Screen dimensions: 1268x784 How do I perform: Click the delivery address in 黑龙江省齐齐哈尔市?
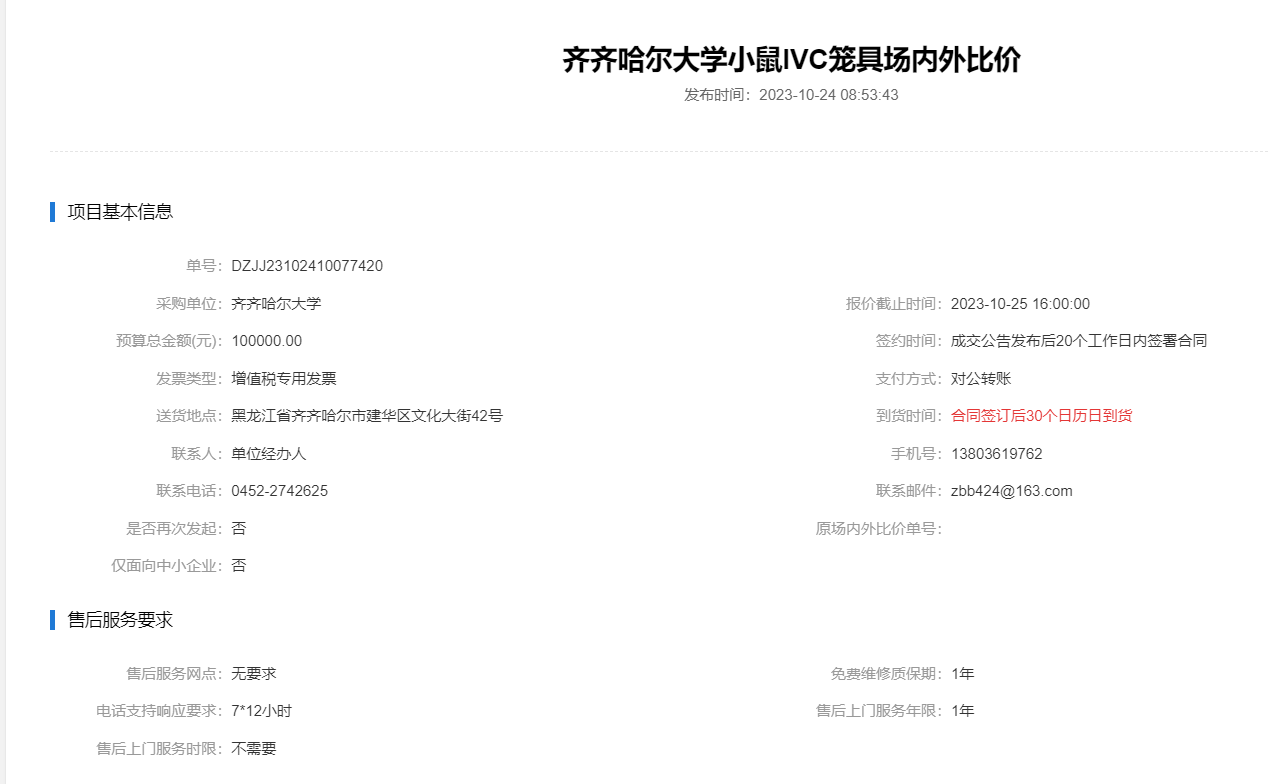[x=366, y=416]
